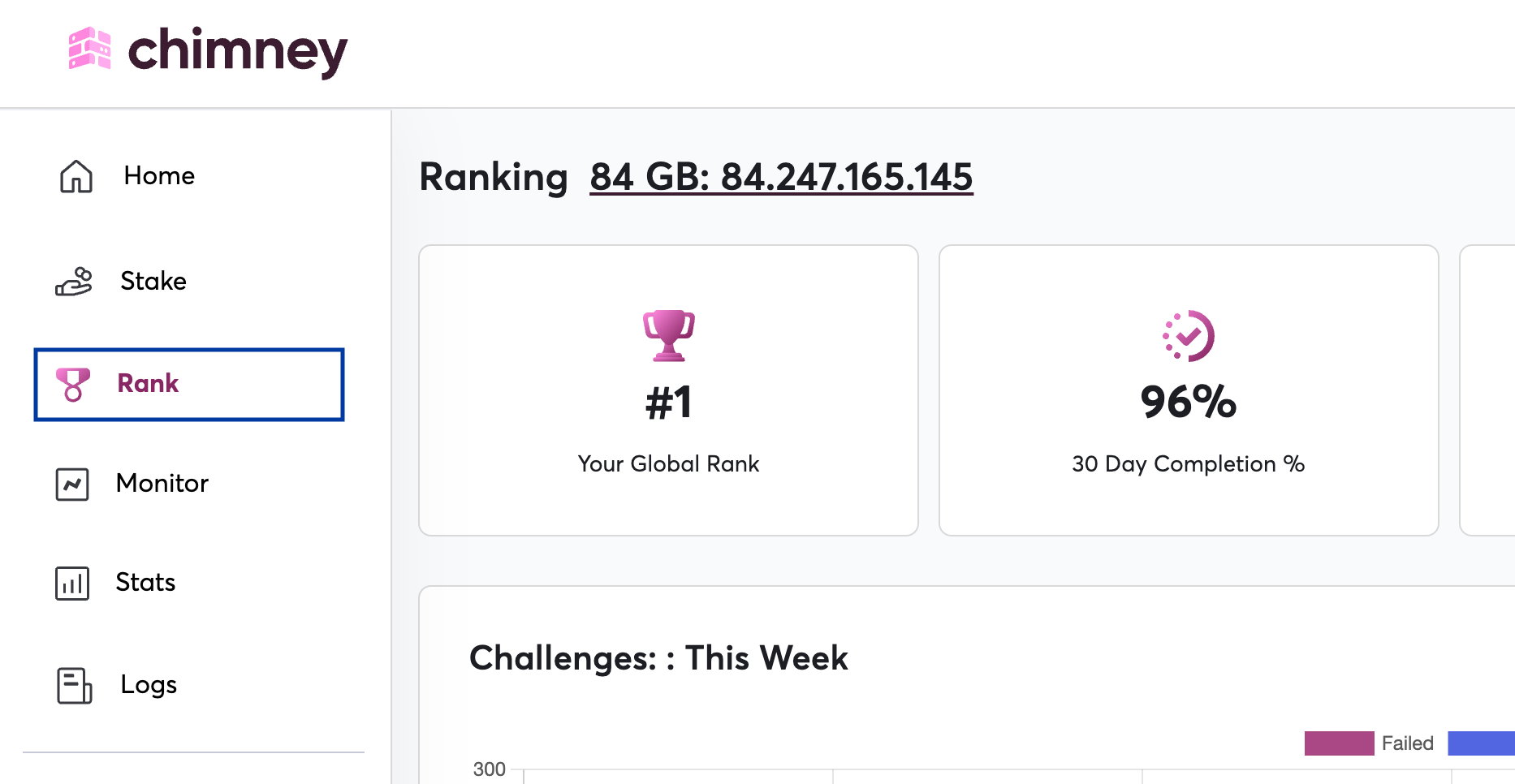Toggle the blue legend swatch
This screenshot has height=784, width=1515.
coord(1481,743)
